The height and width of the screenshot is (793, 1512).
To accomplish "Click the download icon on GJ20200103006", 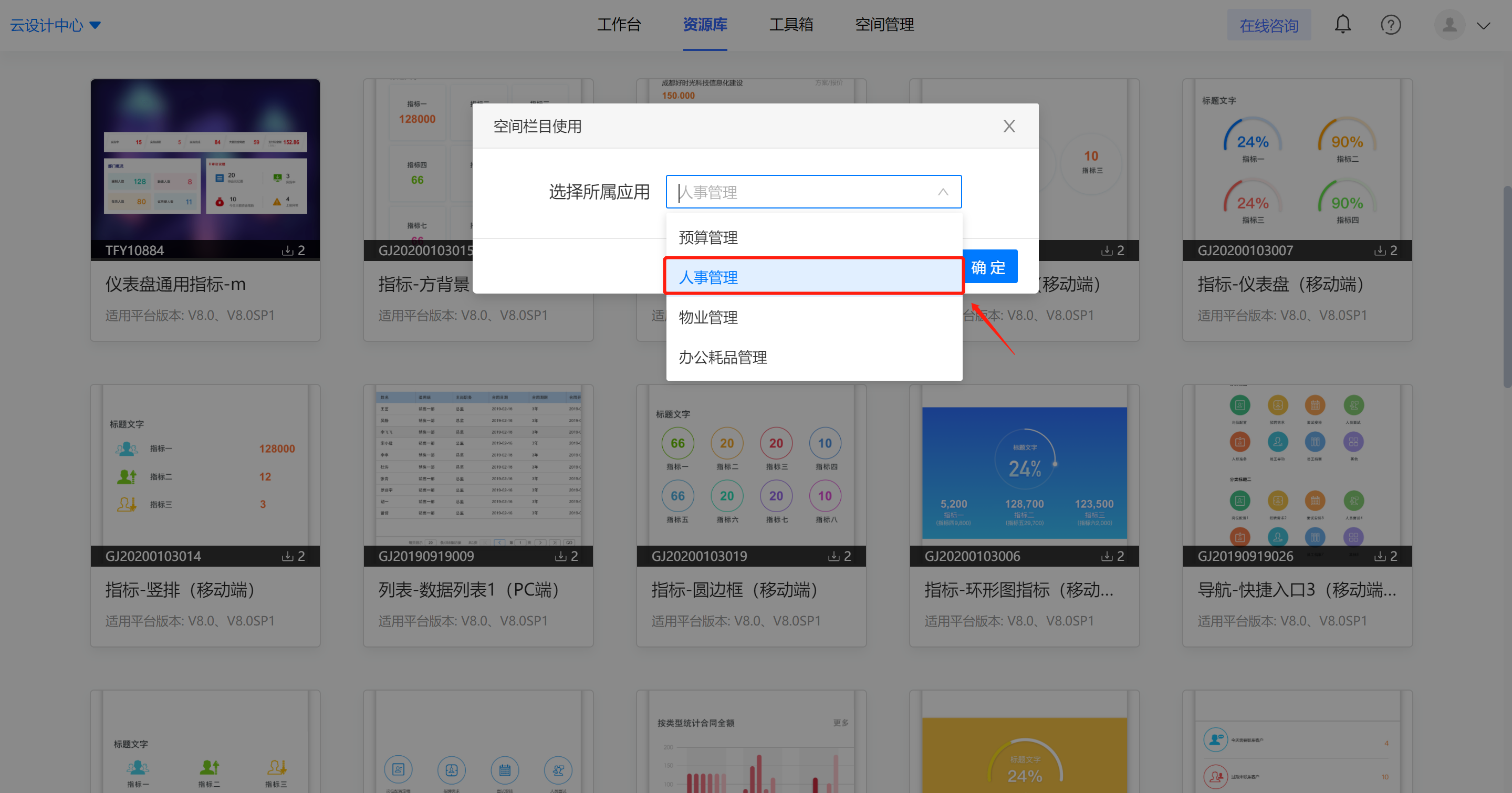I will coord(1107,556).
